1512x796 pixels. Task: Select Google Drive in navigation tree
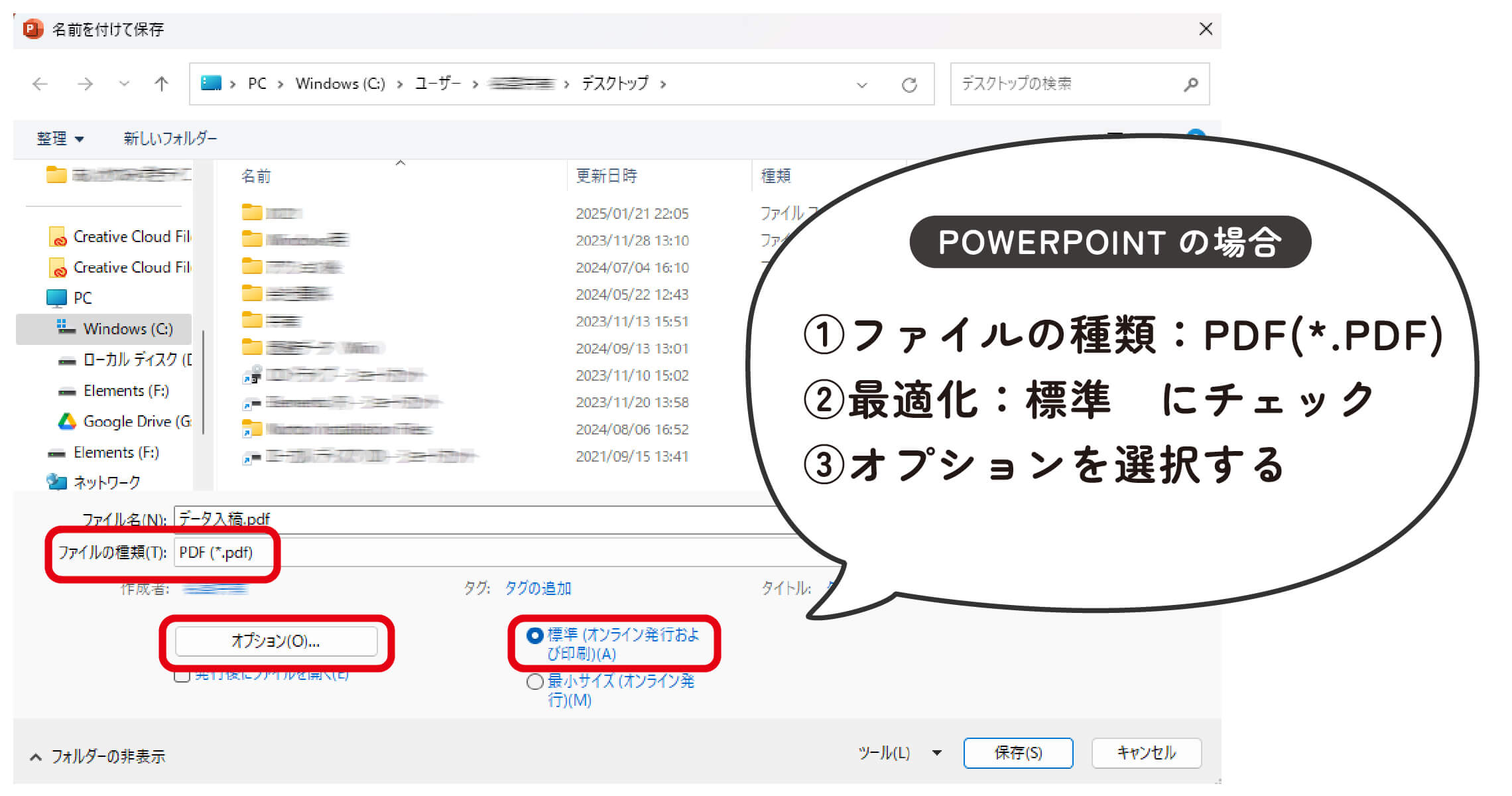[125, 421]
